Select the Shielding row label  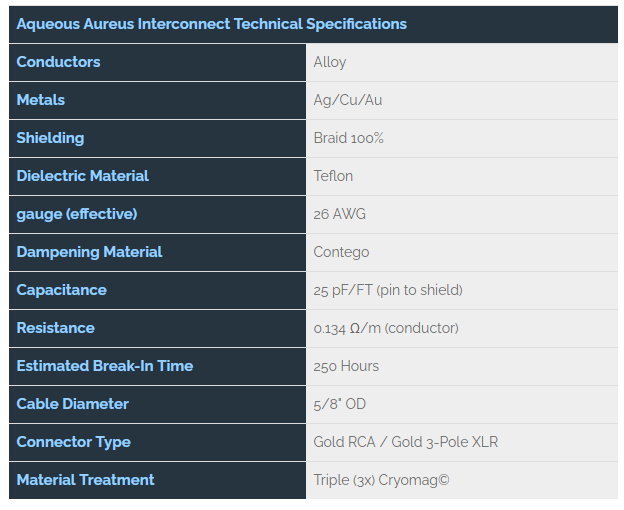50,138
